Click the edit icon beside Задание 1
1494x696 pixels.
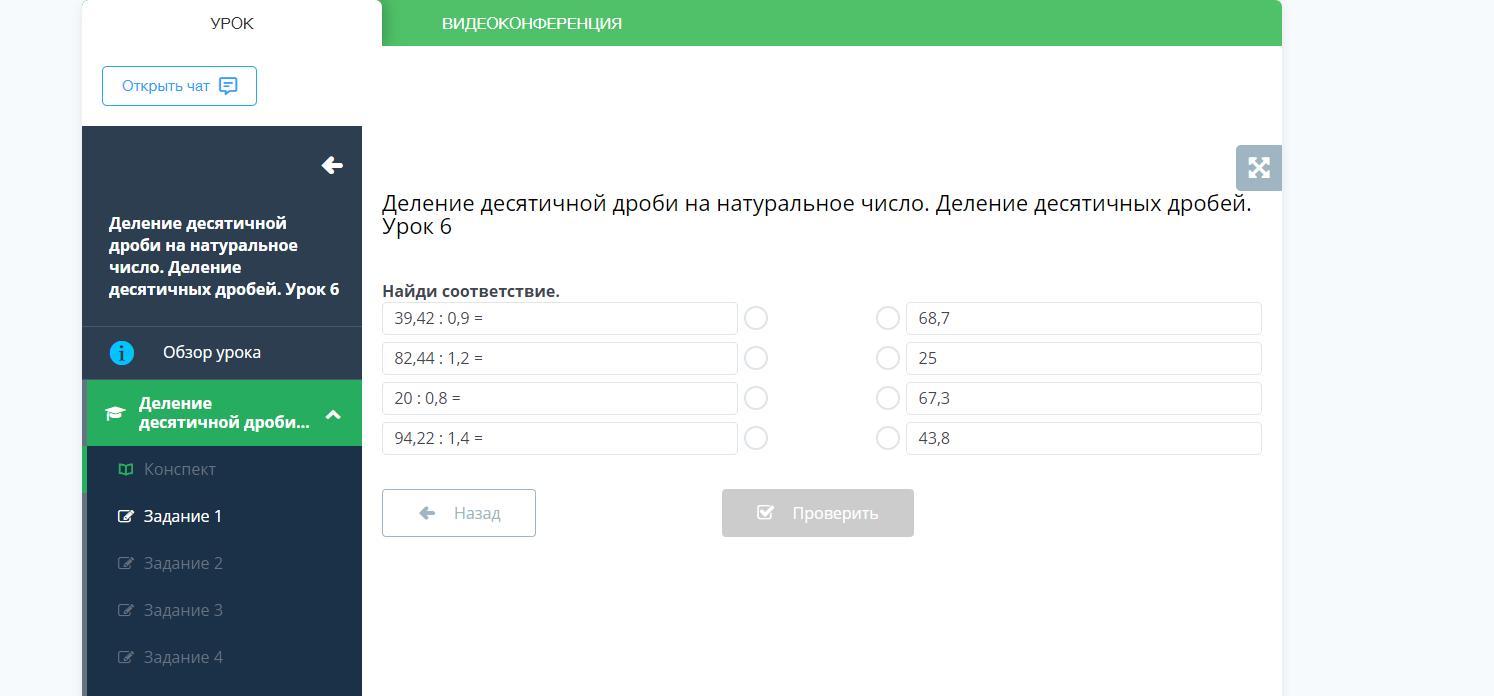click(x=126, y=516)
